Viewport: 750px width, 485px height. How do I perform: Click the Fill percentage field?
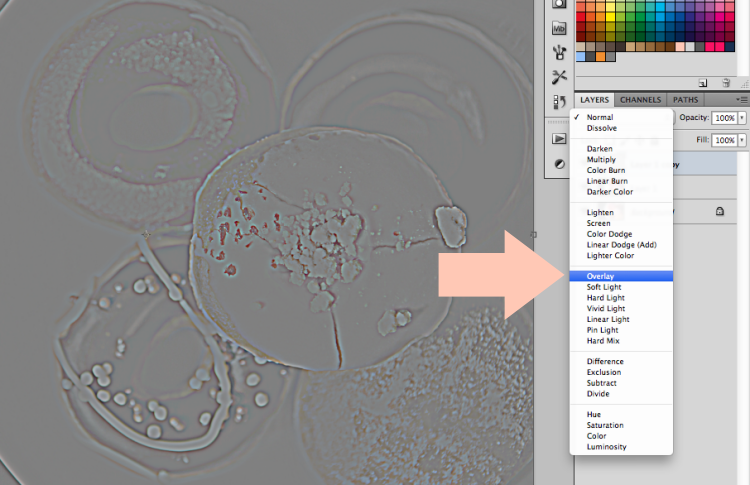pos(725,140)
